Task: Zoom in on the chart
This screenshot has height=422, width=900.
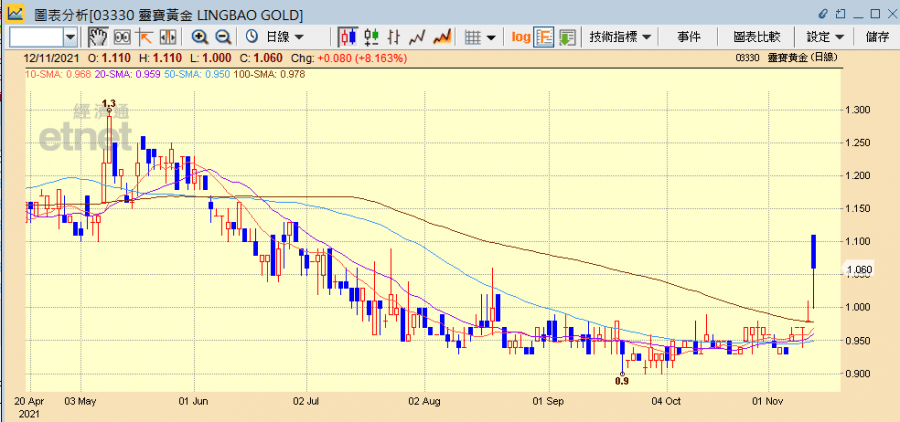Action: click(200, 37)
